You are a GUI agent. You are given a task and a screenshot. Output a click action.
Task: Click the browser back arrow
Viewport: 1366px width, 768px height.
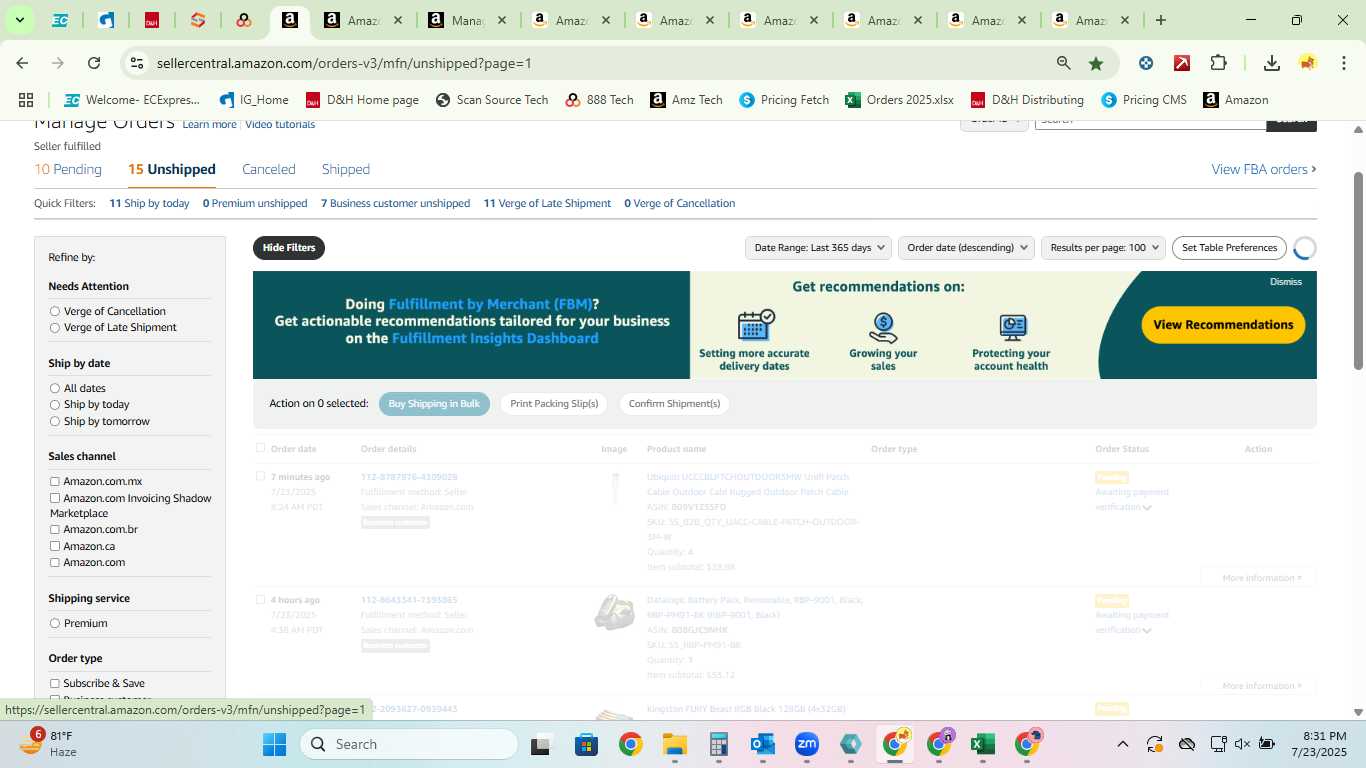[22, 63]
